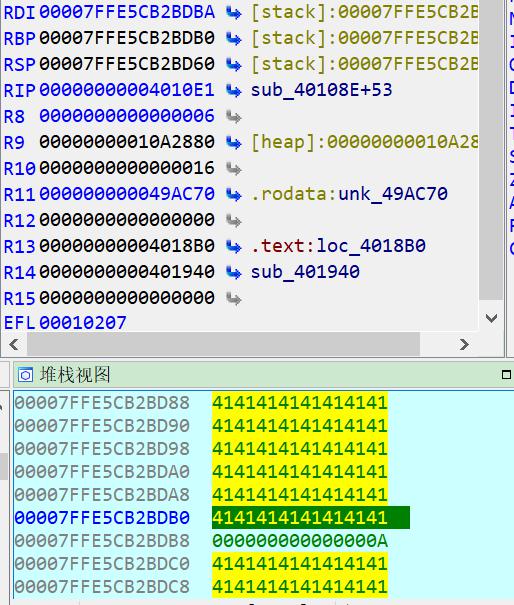Viewport: 514px width, 605px height.
Task: Maximize the 堆栈视图 panel with the square button
Action: coord(506,375)
